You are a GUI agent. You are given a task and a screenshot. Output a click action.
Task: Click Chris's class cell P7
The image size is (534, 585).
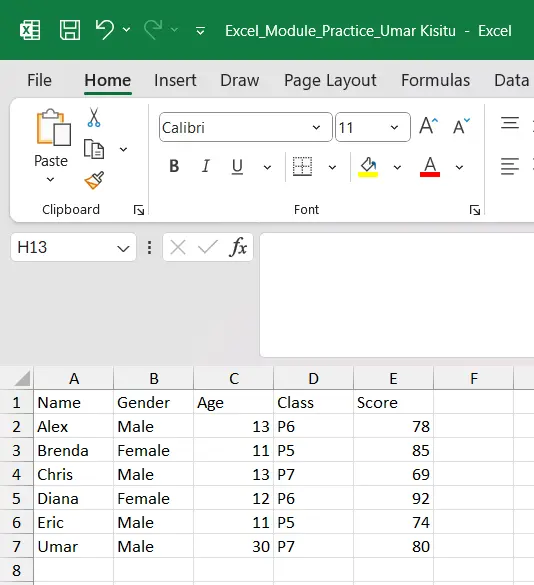(313, 475)
